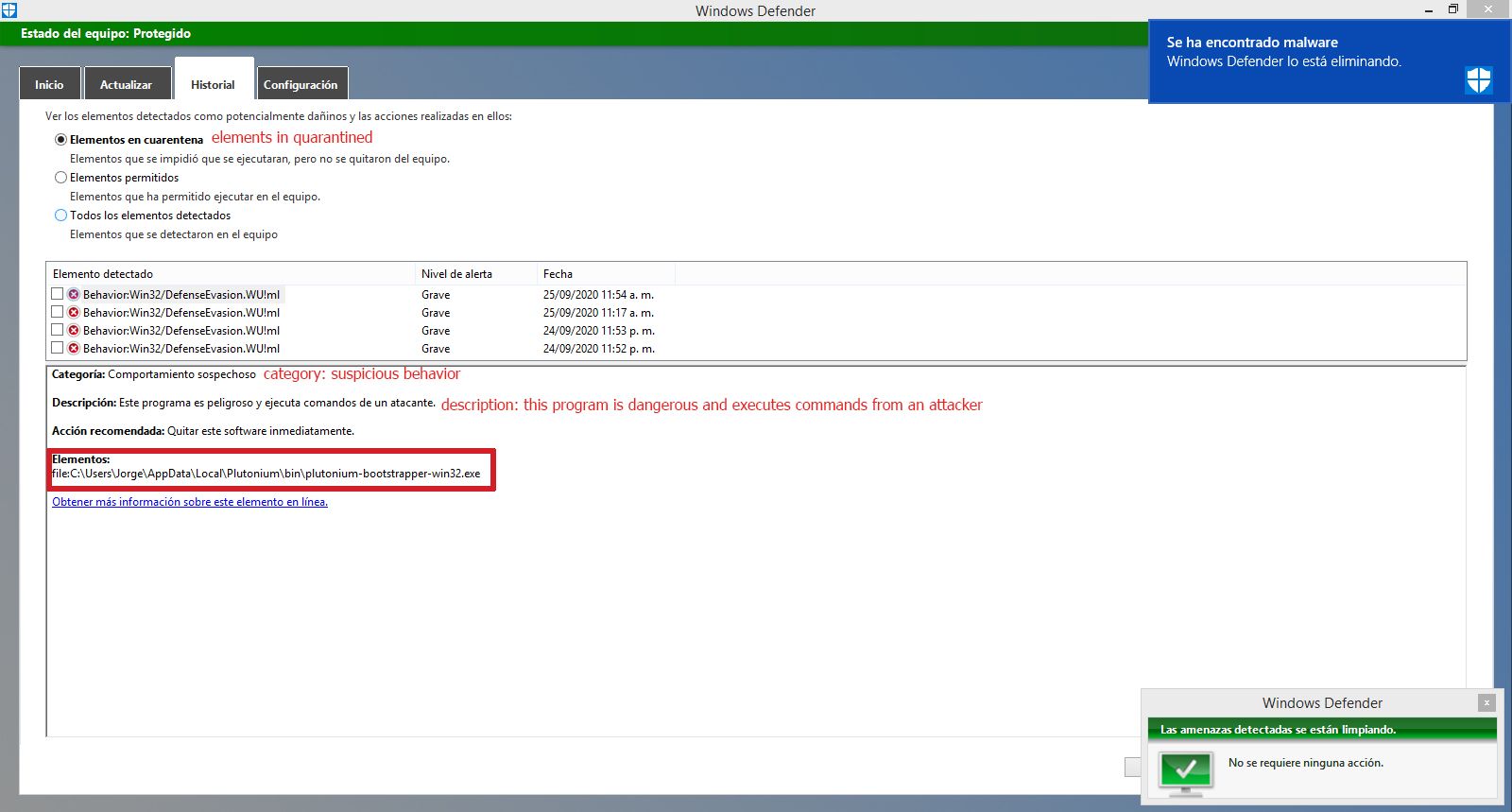1512x812 pixels.
Task: Tick checkbox for 24/09/2020 11:52 p. m. entry
Action: point(58,348)
